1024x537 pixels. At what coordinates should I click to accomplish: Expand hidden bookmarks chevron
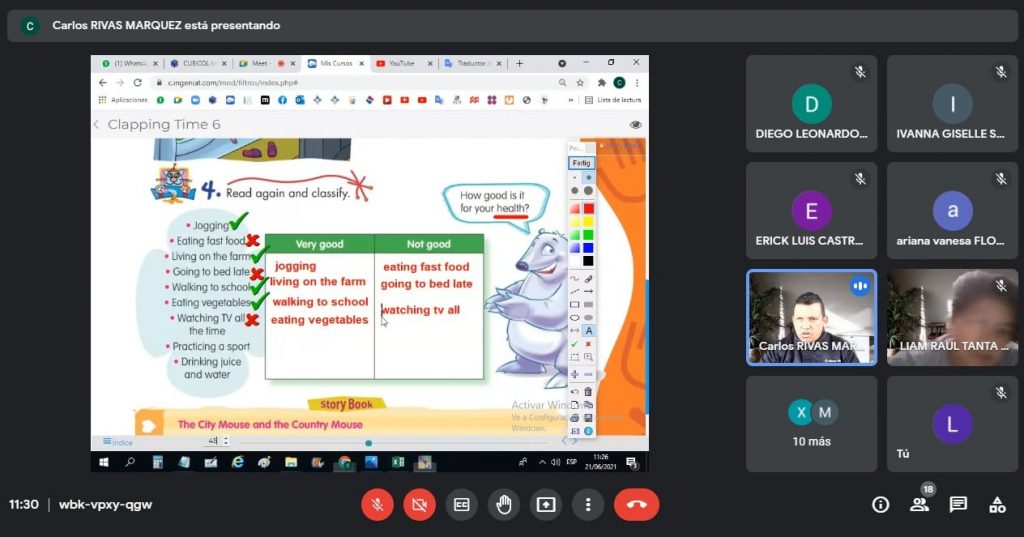click(x=571, y=100)
